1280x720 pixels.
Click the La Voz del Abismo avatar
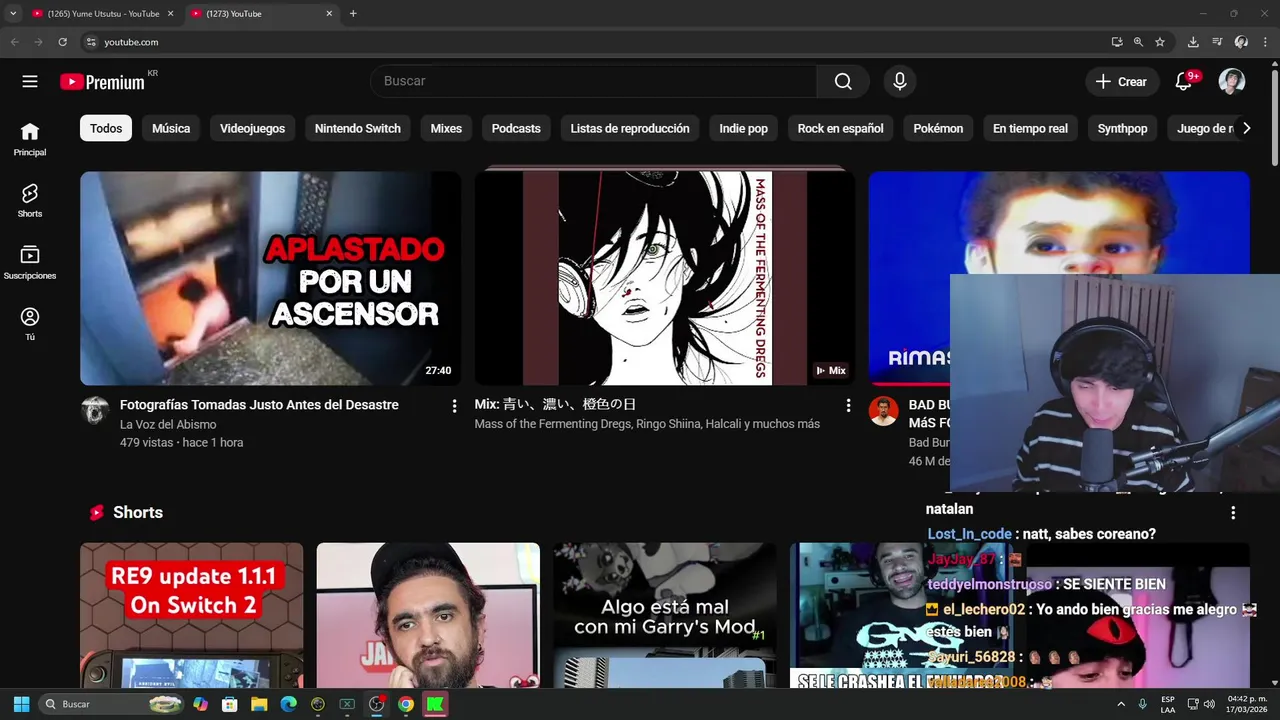coord(95,410)
